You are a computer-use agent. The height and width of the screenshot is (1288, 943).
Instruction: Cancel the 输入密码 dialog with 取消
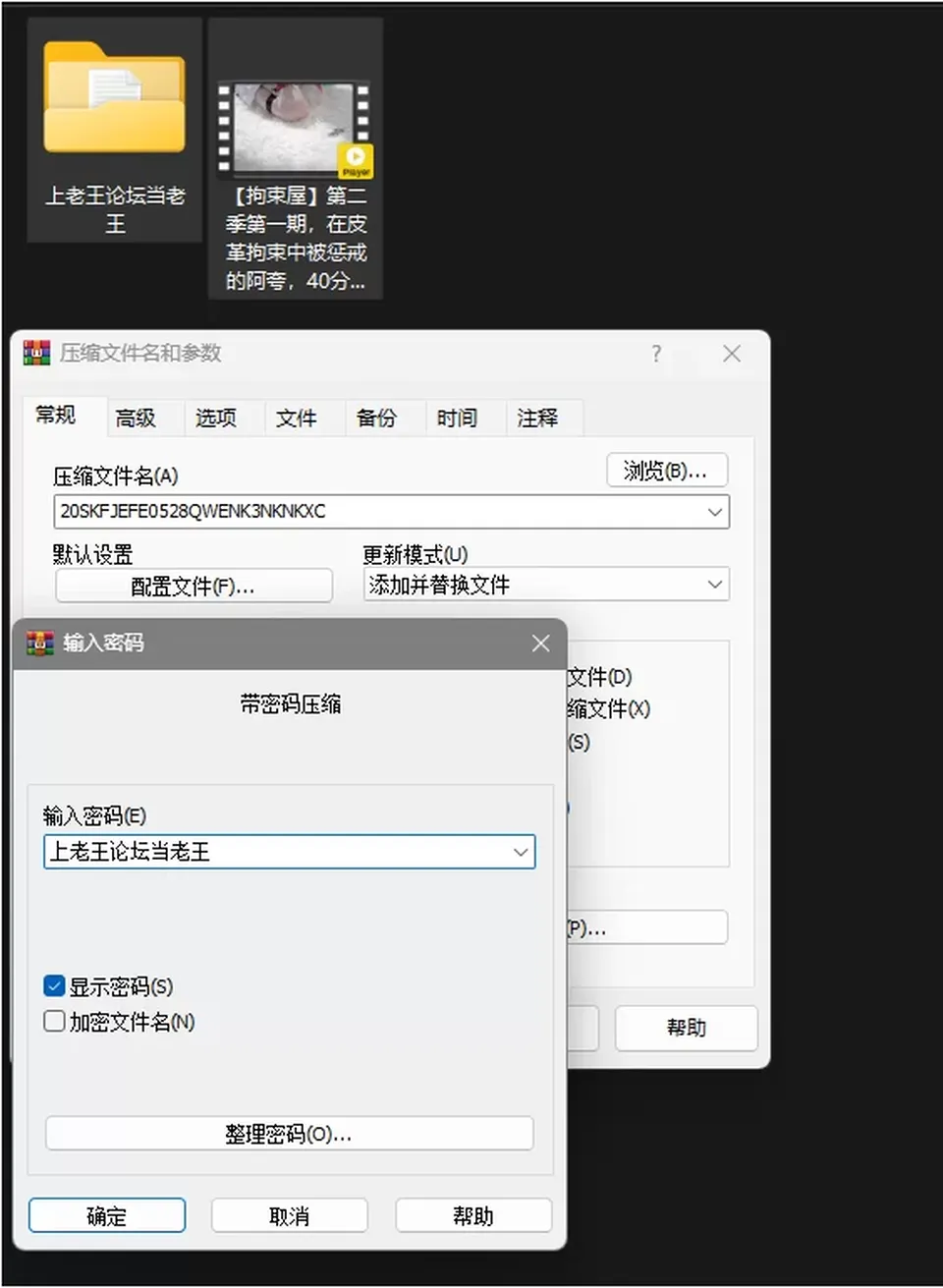click(x=290, y=1215)
